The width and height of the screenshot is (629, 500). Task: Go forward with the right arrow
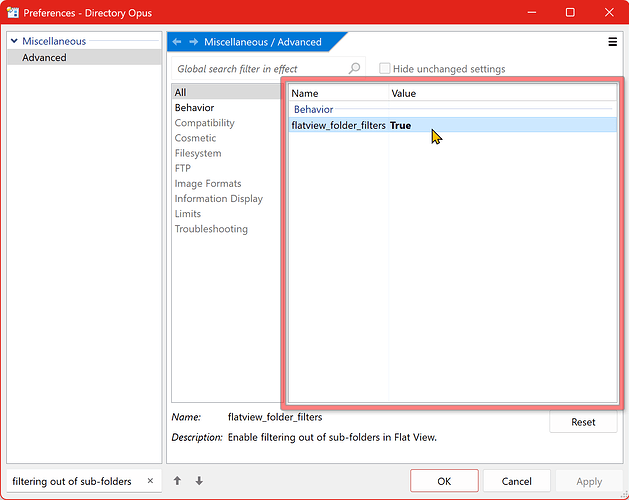(194, 42)
